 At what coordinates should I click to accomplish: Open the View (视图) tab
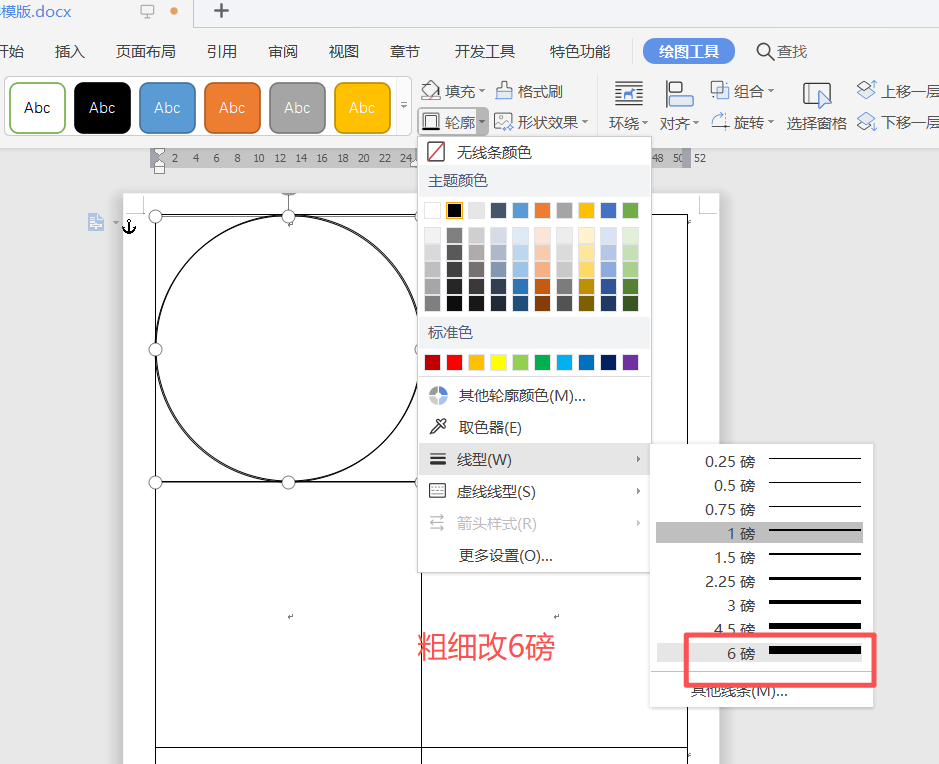click(344, 51)
